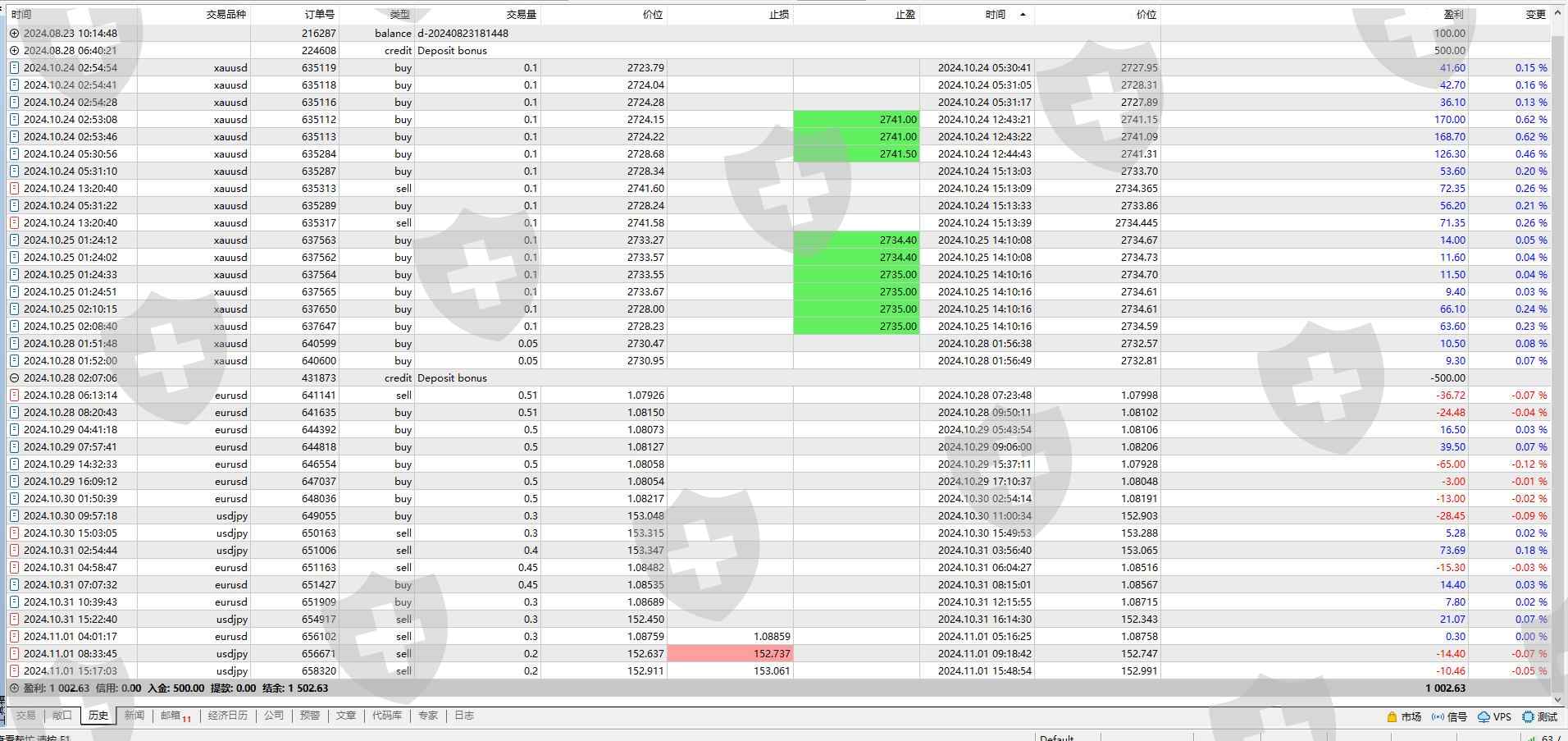Click the buy icon of order 635119
The width and height of the screenshot is (1568, 741).
tap(14, 68)
